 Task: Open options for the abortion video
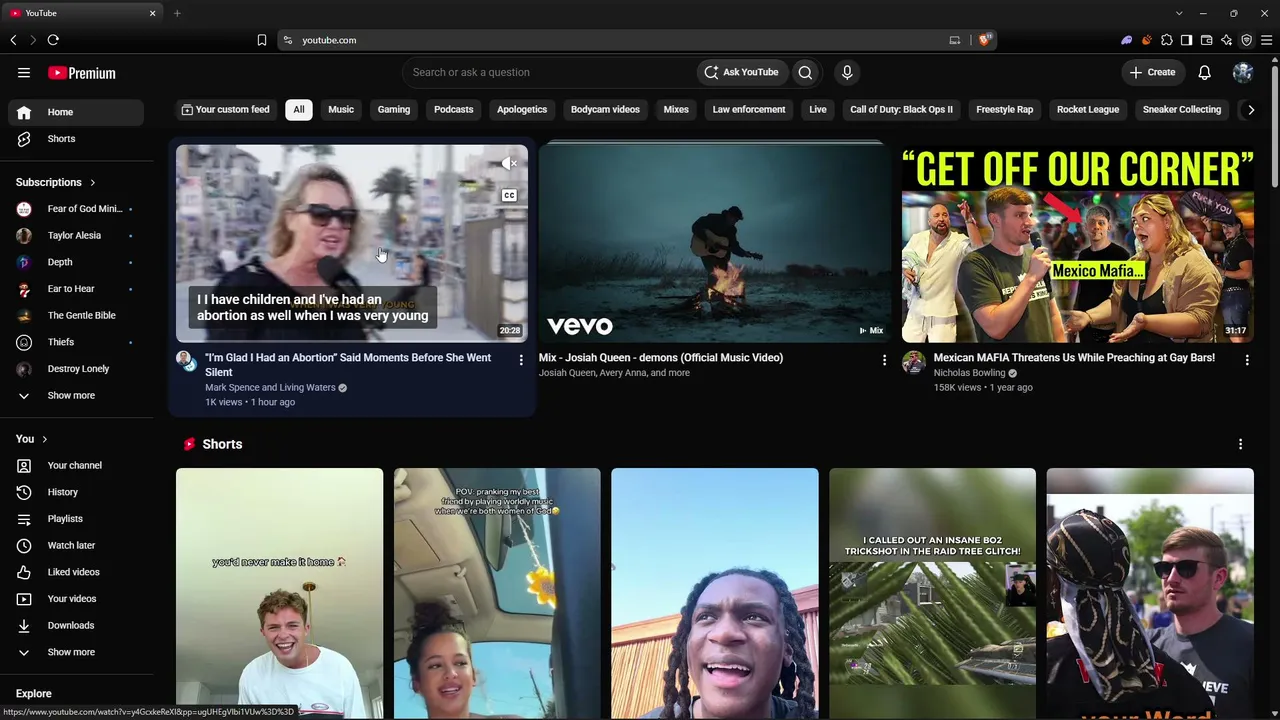521,359
